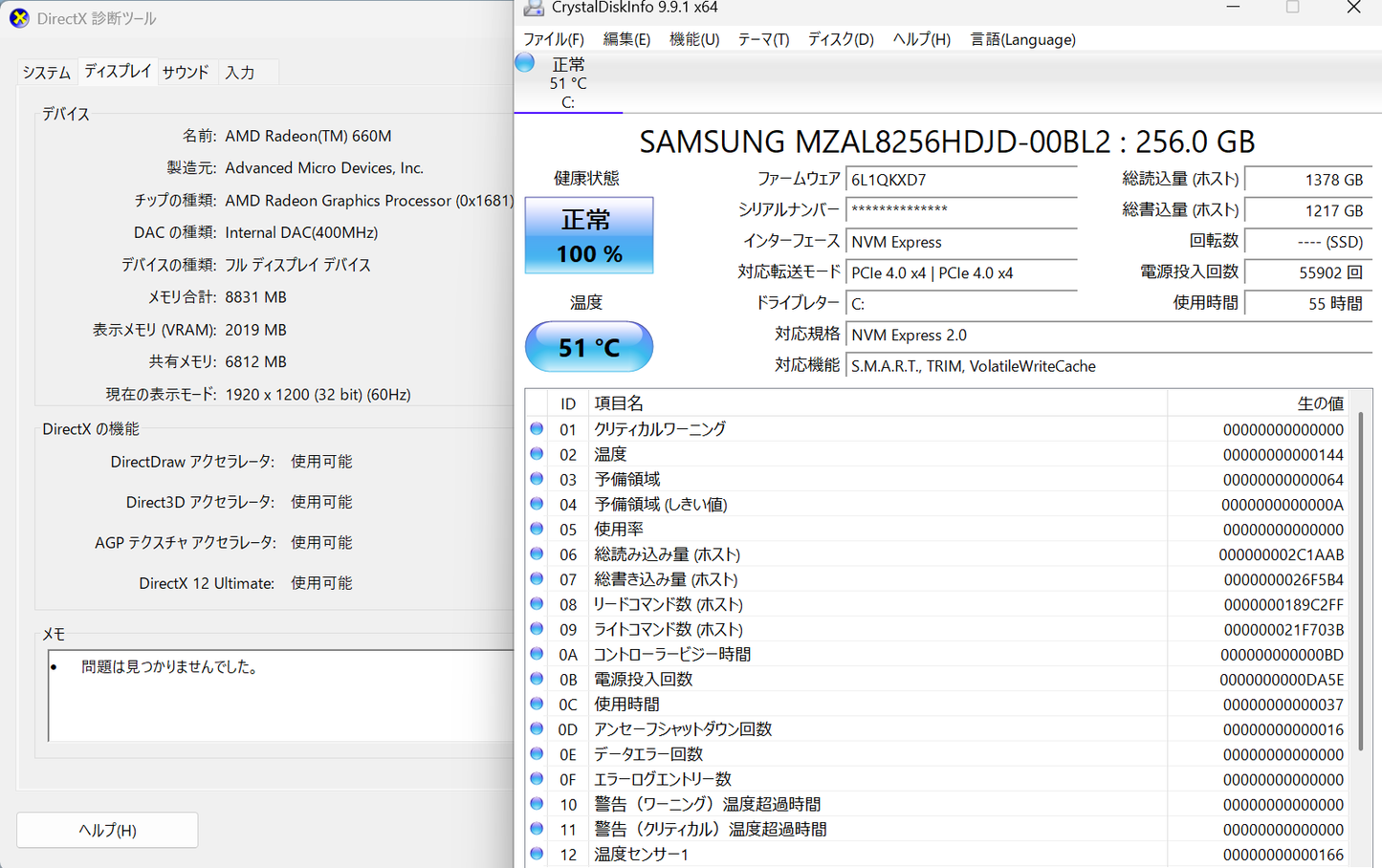Click the メモ text box in DirectX tool

281,696
